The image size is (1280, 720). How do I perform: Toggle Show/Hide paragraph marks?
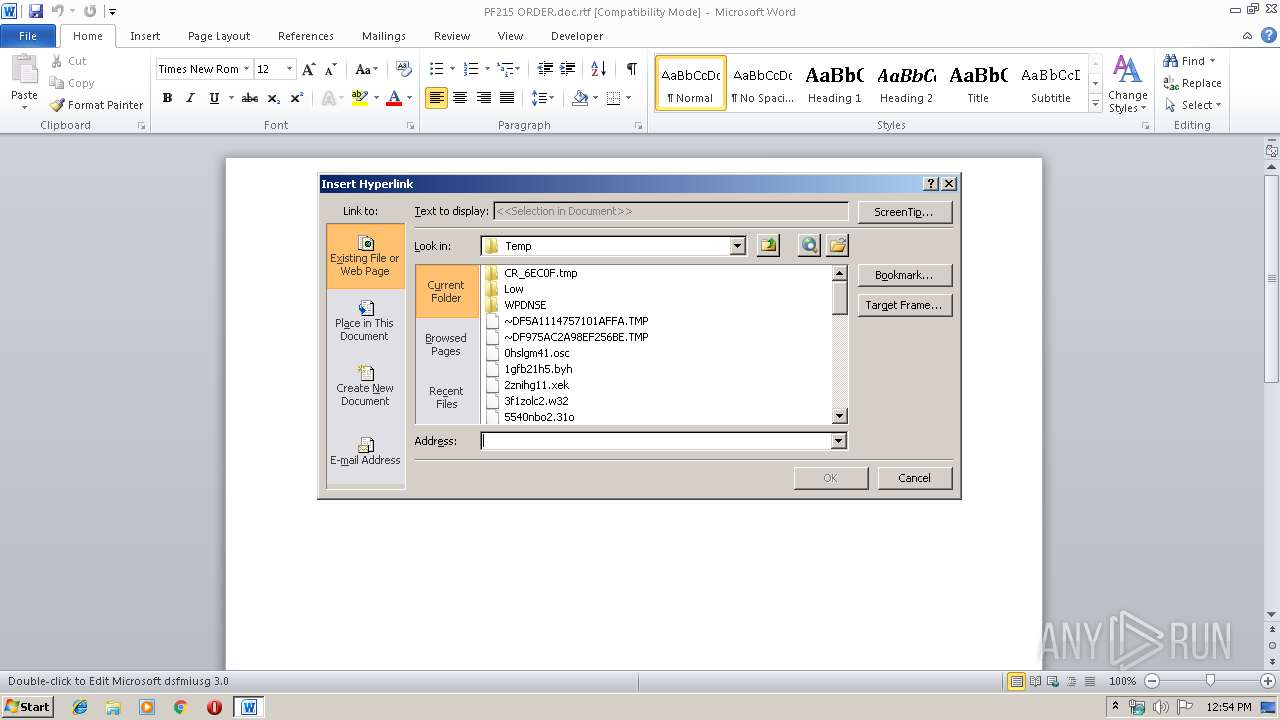(631, 69)
